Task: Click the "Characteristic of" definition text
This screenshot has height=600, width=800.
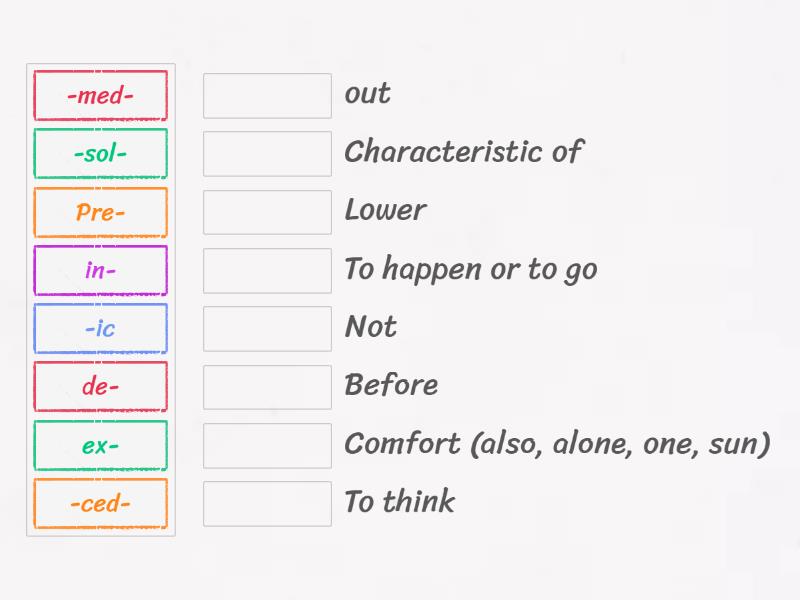Action: click(463, 152)
